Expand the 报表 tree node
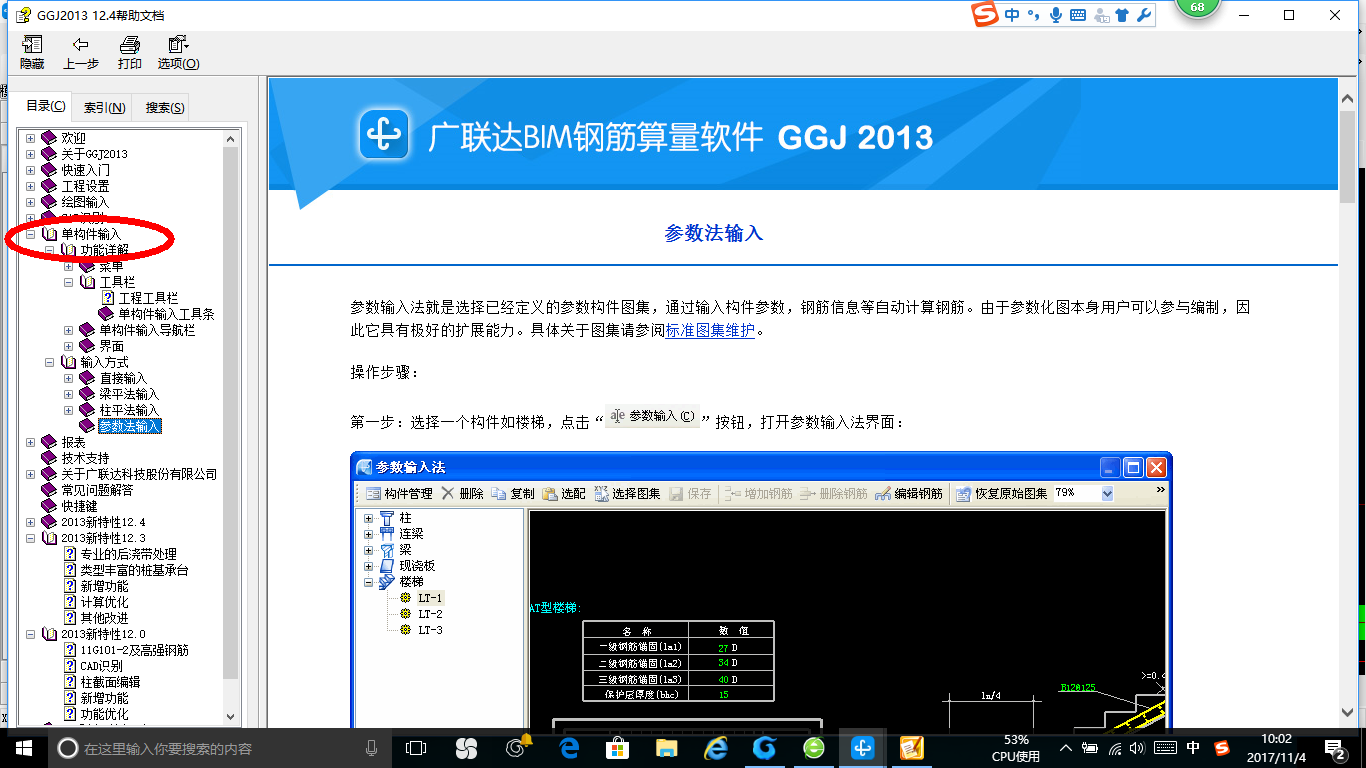 [x=30, y=442]
